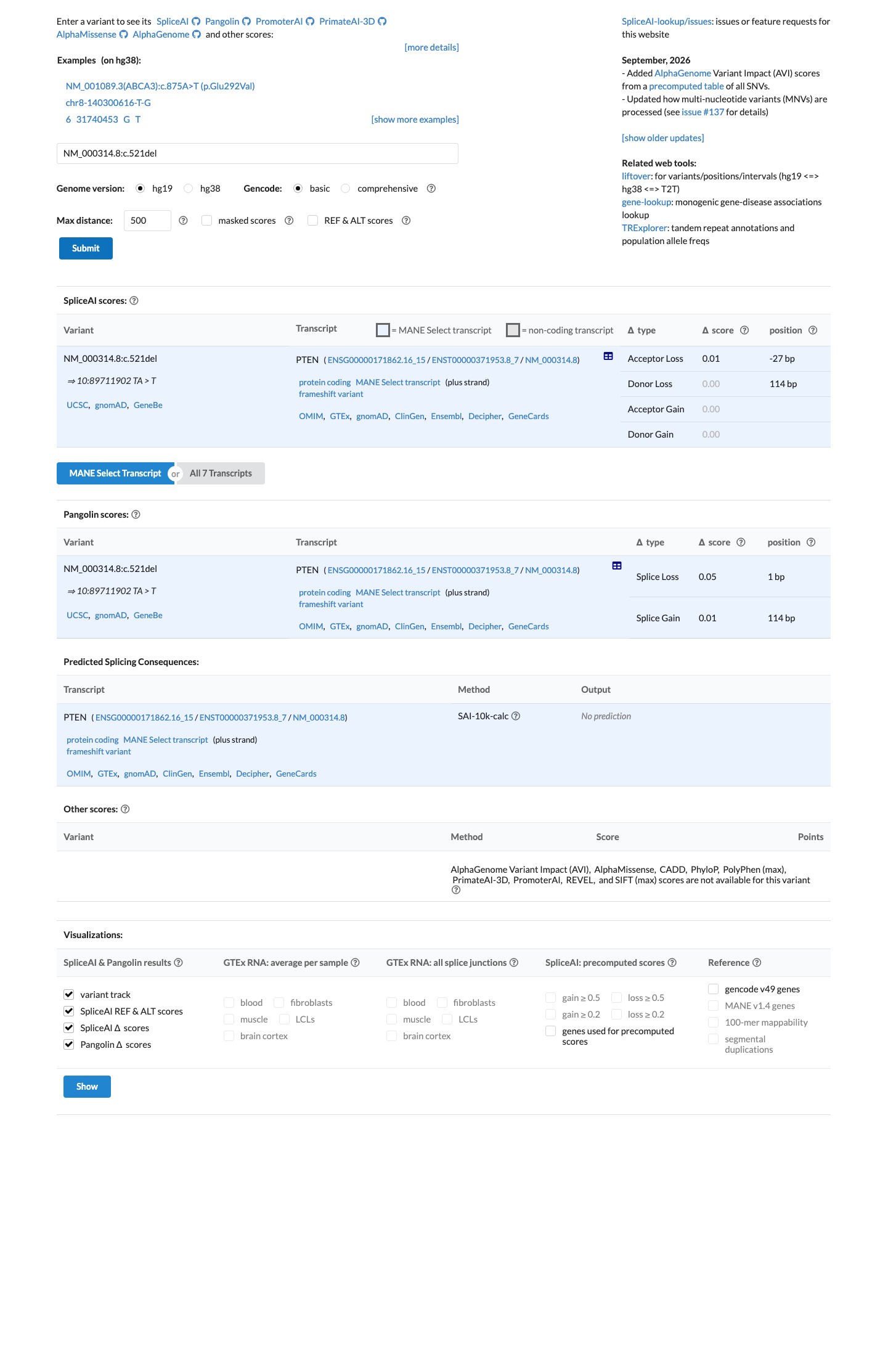Click the AlphaMissense GitHub icon

point(123,35)
